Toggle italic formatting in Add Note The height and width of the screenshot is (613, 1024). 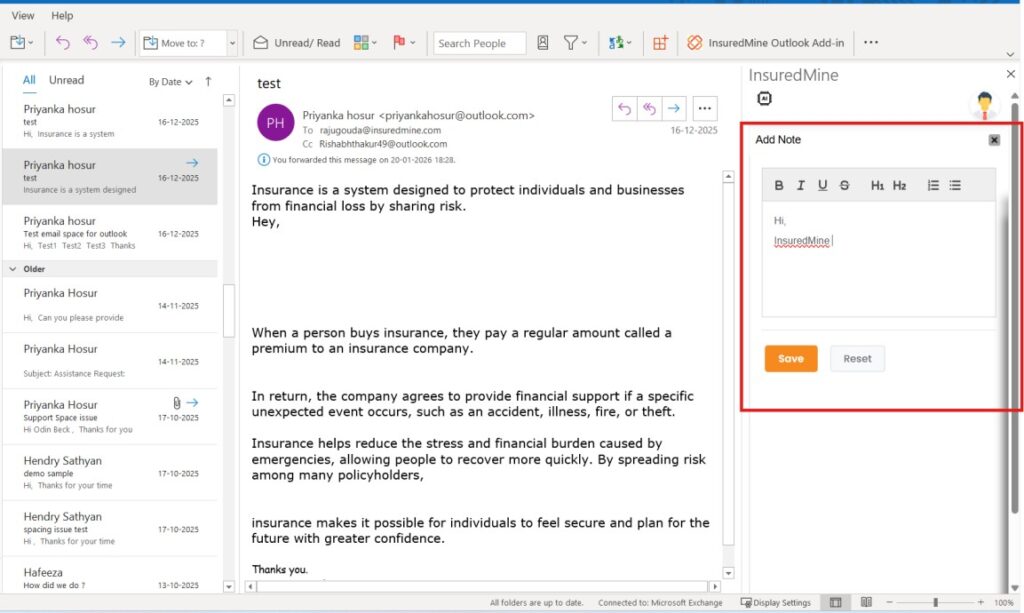[x=801, y=185]
